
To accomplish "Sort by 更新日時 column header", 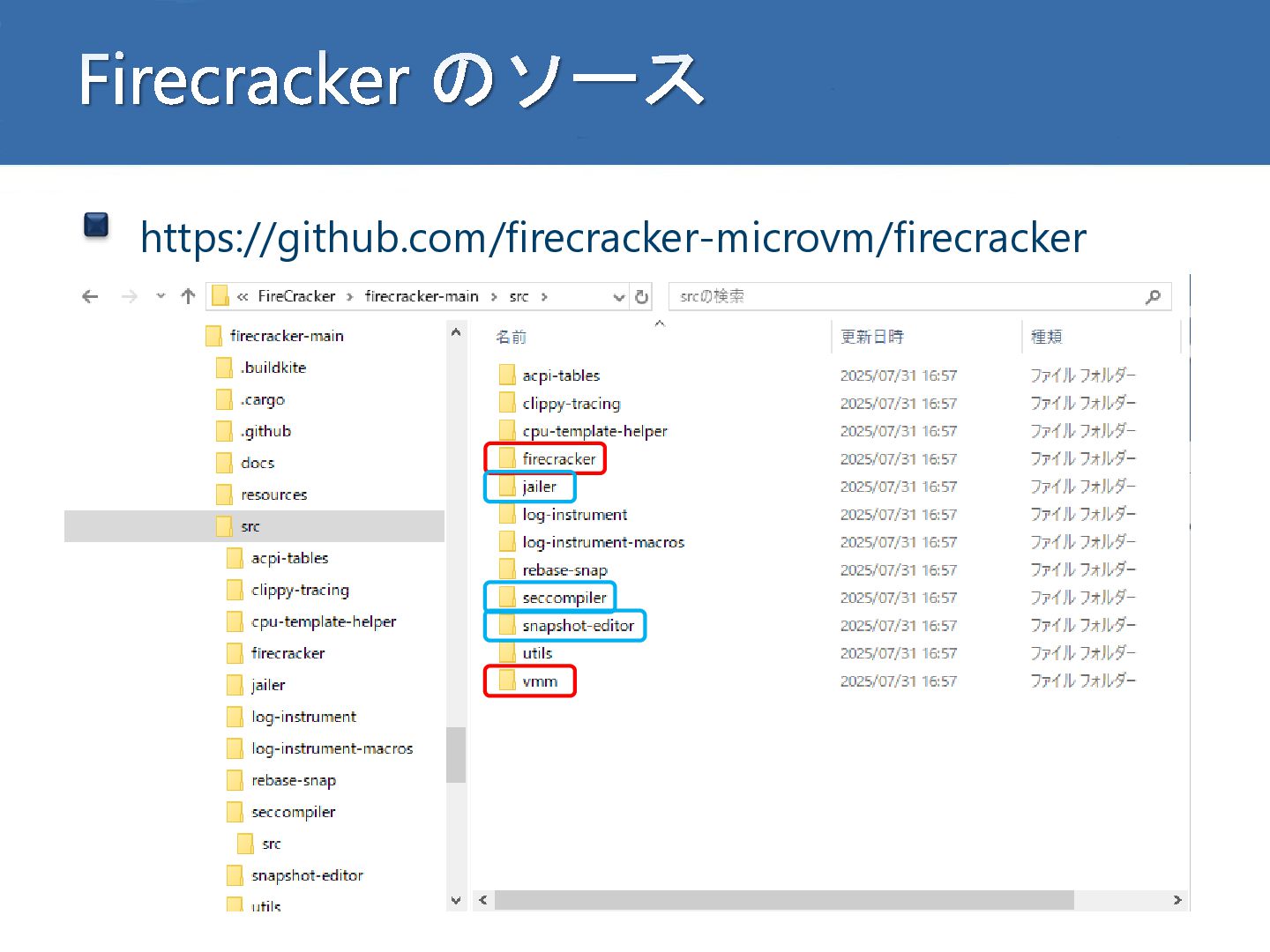I will pos(871,337).
